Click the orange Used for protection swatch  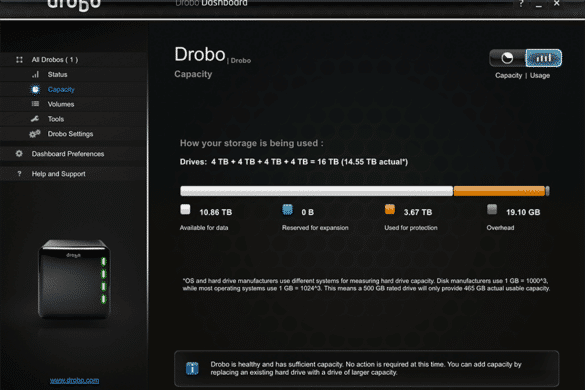tap(390, 209)
